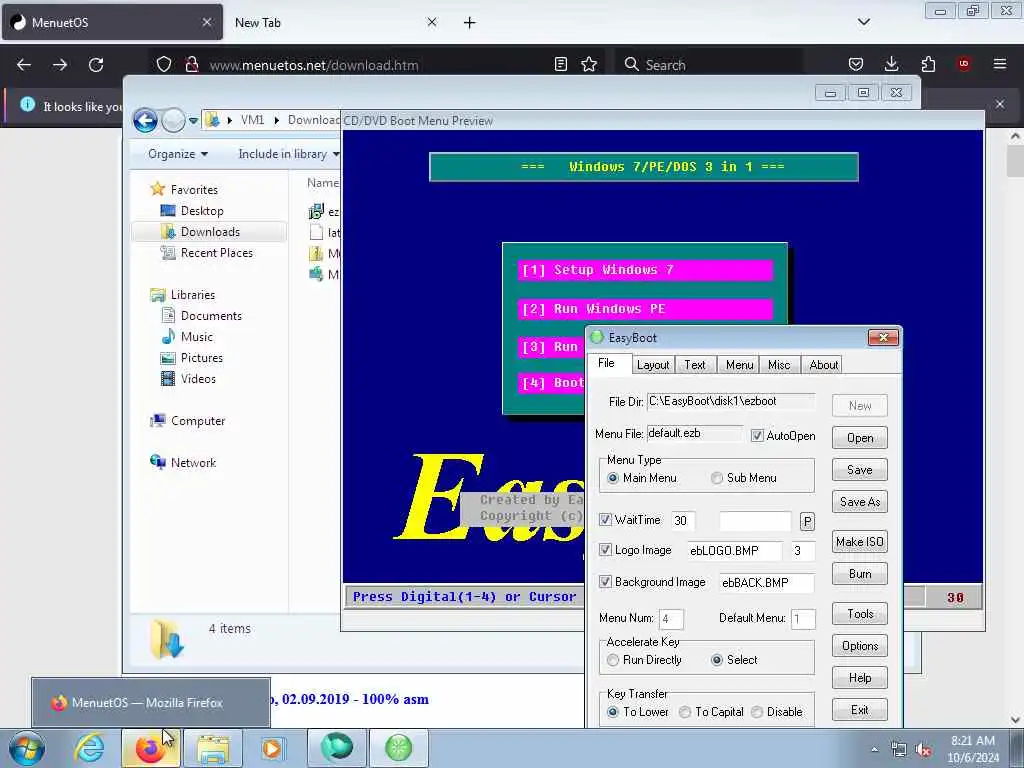Screen dimensions: 1024x768
Task: Click the site security padlock icon
Action: [191, 65]
